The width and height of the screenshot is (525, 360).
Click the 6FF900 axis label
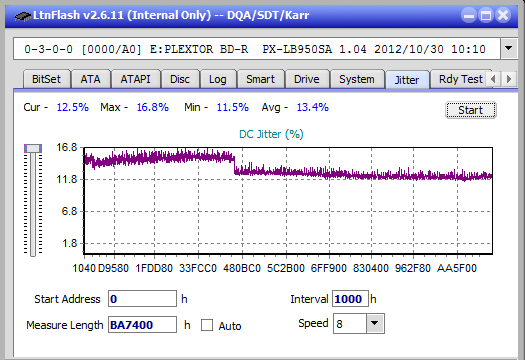(x=329, y=268)
